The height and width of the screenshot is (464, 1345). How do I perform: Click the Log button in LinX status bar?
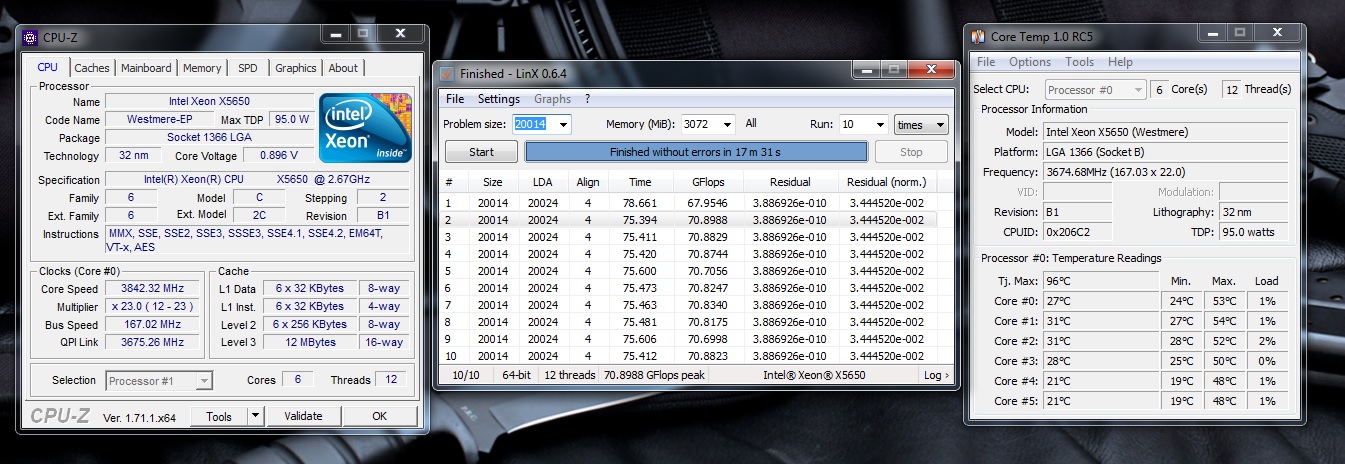(x=936, y=375)
